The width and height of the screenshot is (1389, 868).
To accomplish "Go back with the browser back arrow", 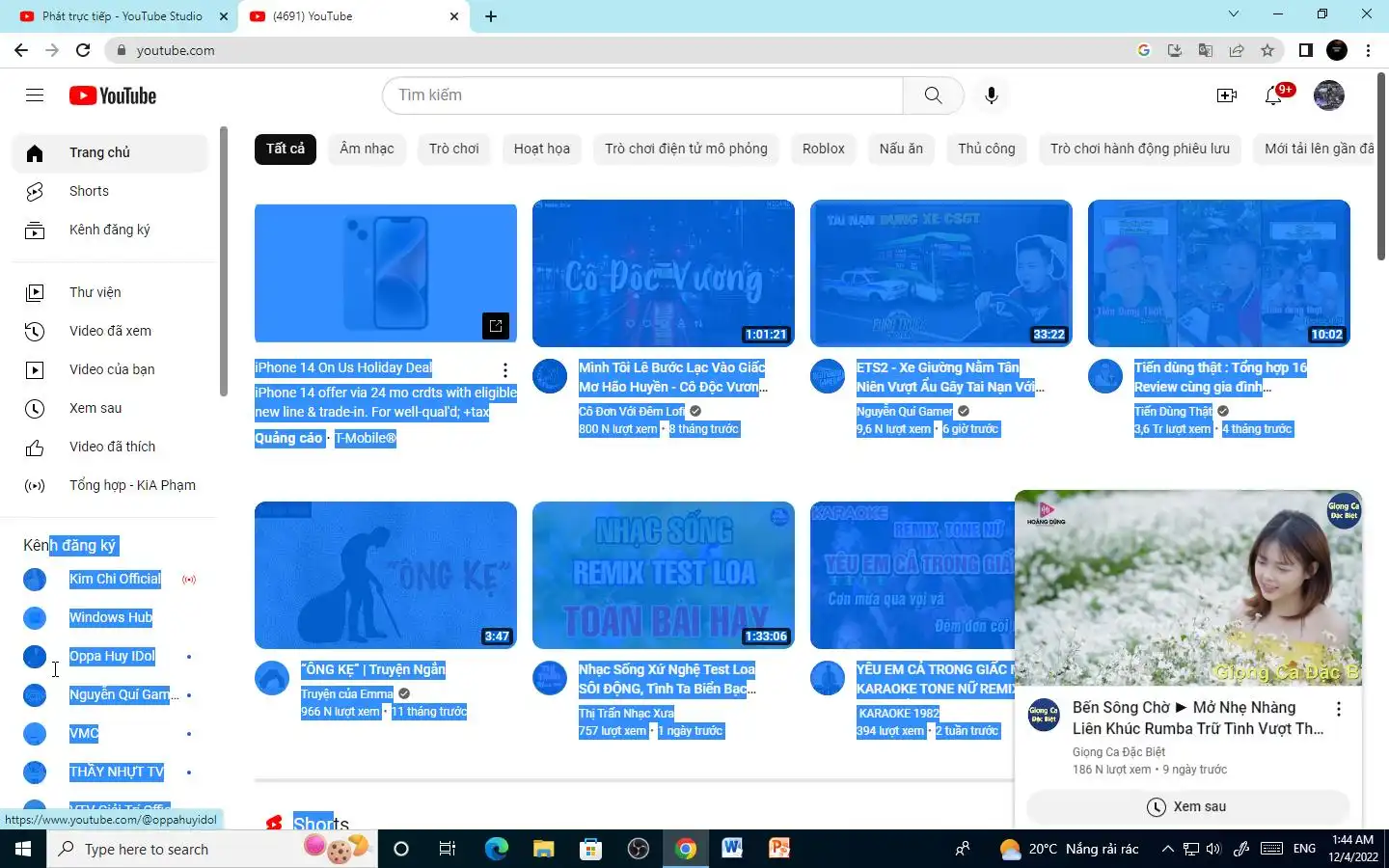I will click(21, 50).
